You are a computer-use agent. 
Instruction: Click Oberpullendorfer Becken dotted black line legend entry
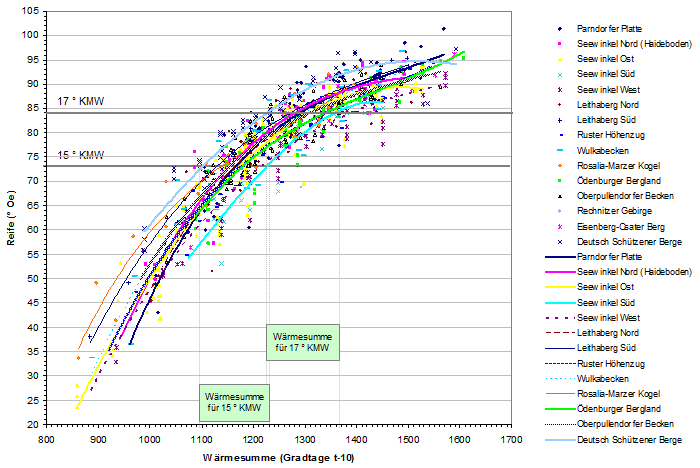[610, 424]
